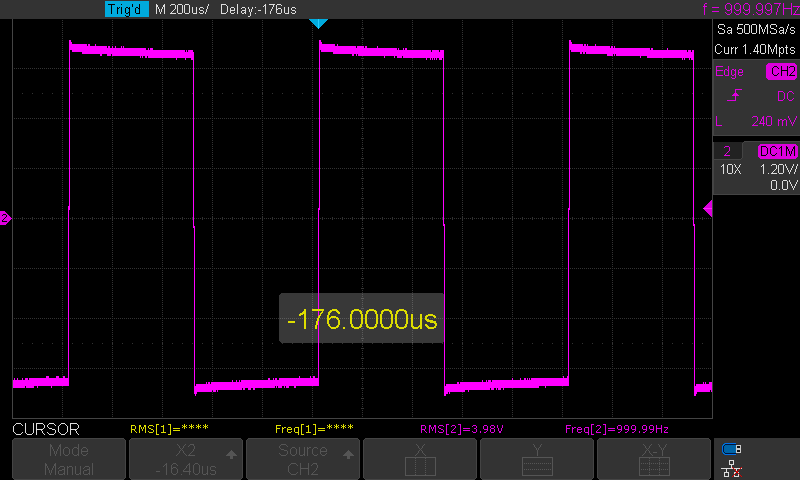This screenshot has height=480, width=800.
Task: Select the X2 -16.40us cursor softkey
Action: (x=186, y=459)
